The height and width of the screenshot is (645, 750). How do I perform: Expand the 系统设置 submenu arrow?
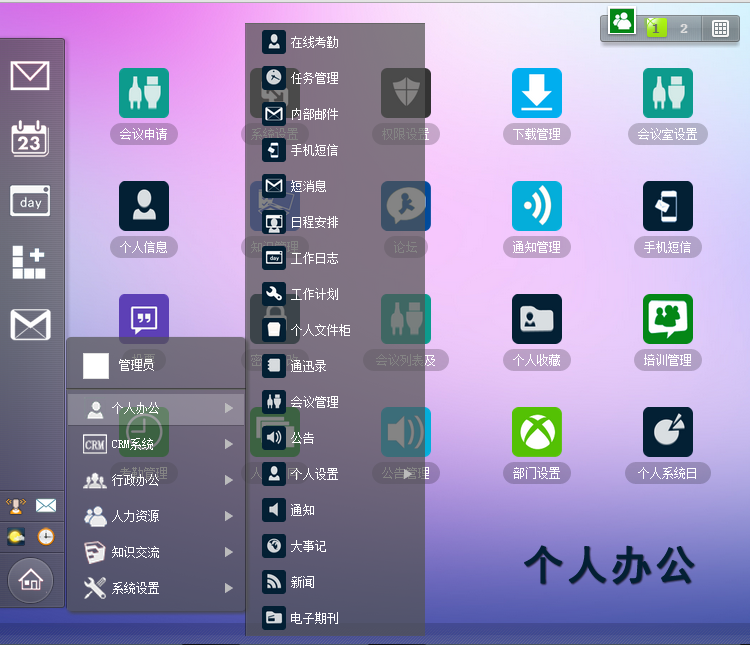click(x=229, y=588)
